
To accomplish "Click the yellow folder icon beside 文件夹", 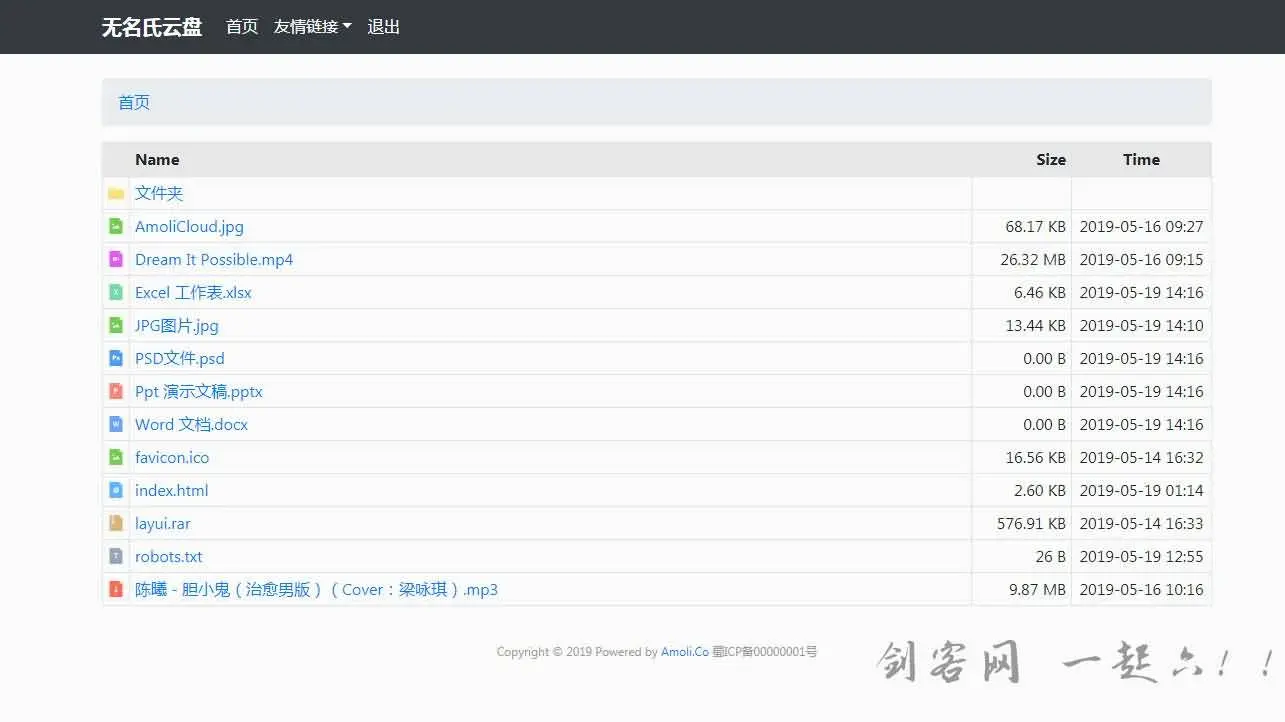I will 116,193.
